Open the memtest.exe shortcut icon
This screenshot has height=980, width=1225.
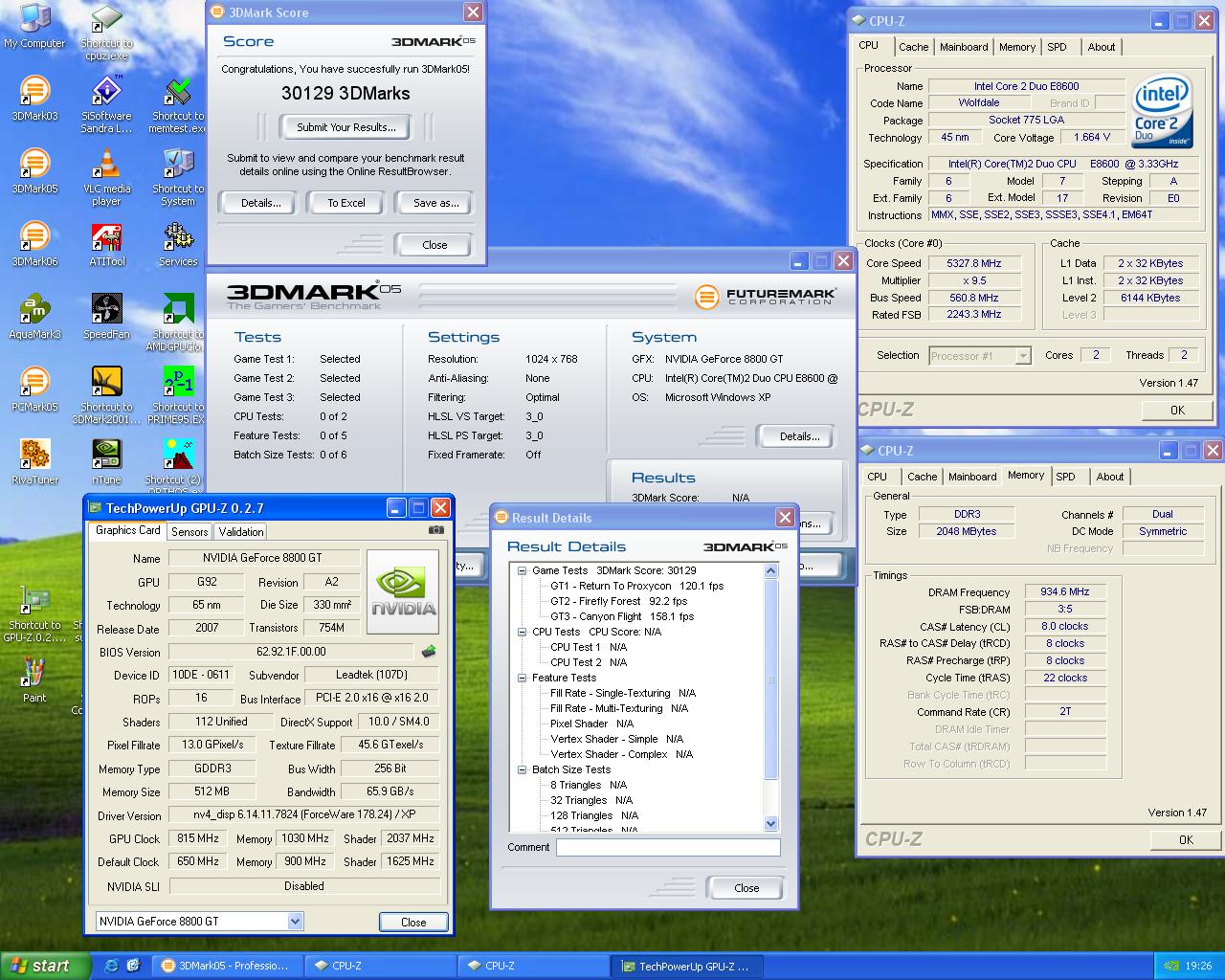click(x=177, y=104)
